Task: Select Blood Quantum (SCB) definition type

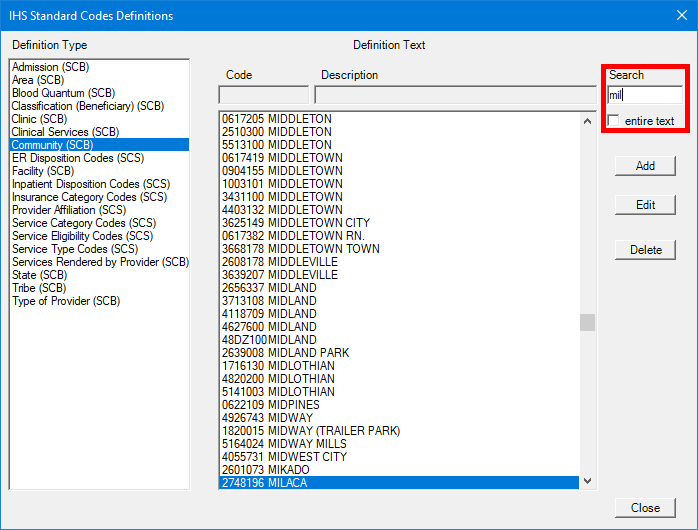Action: tap(58, 93)
